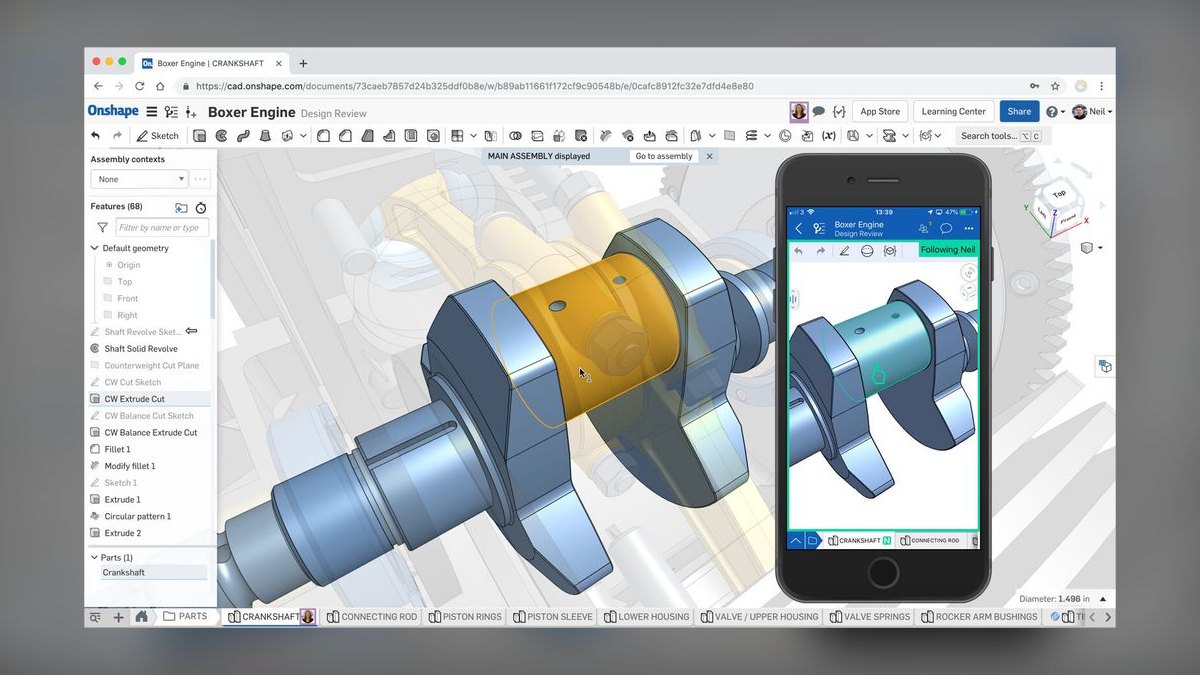Switch to the PISTON RINGS tab
Viewport: 1200px width, 675px height.
click(465, 617)
